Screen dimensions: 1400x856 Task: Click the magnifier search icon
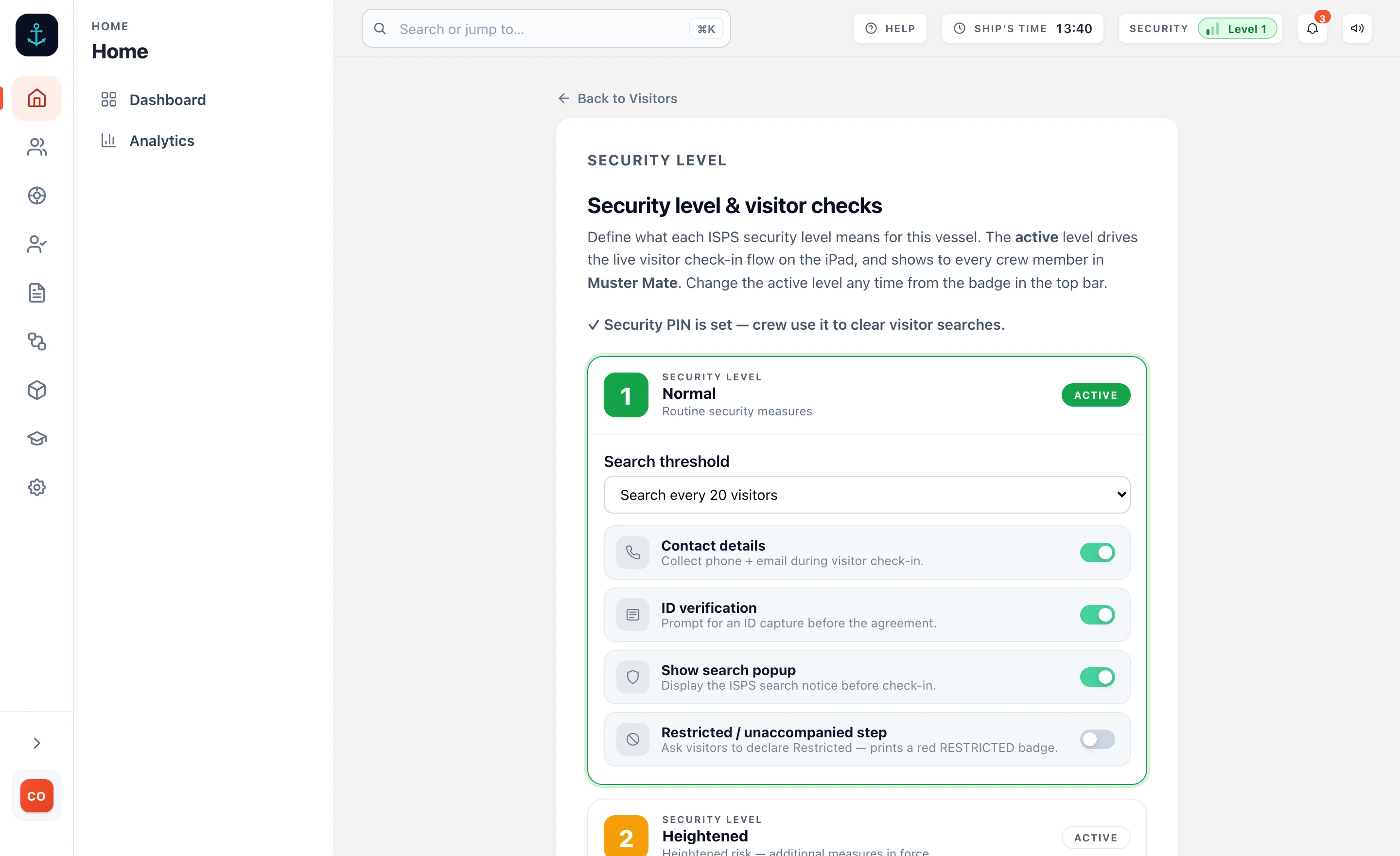pos(380,28)
